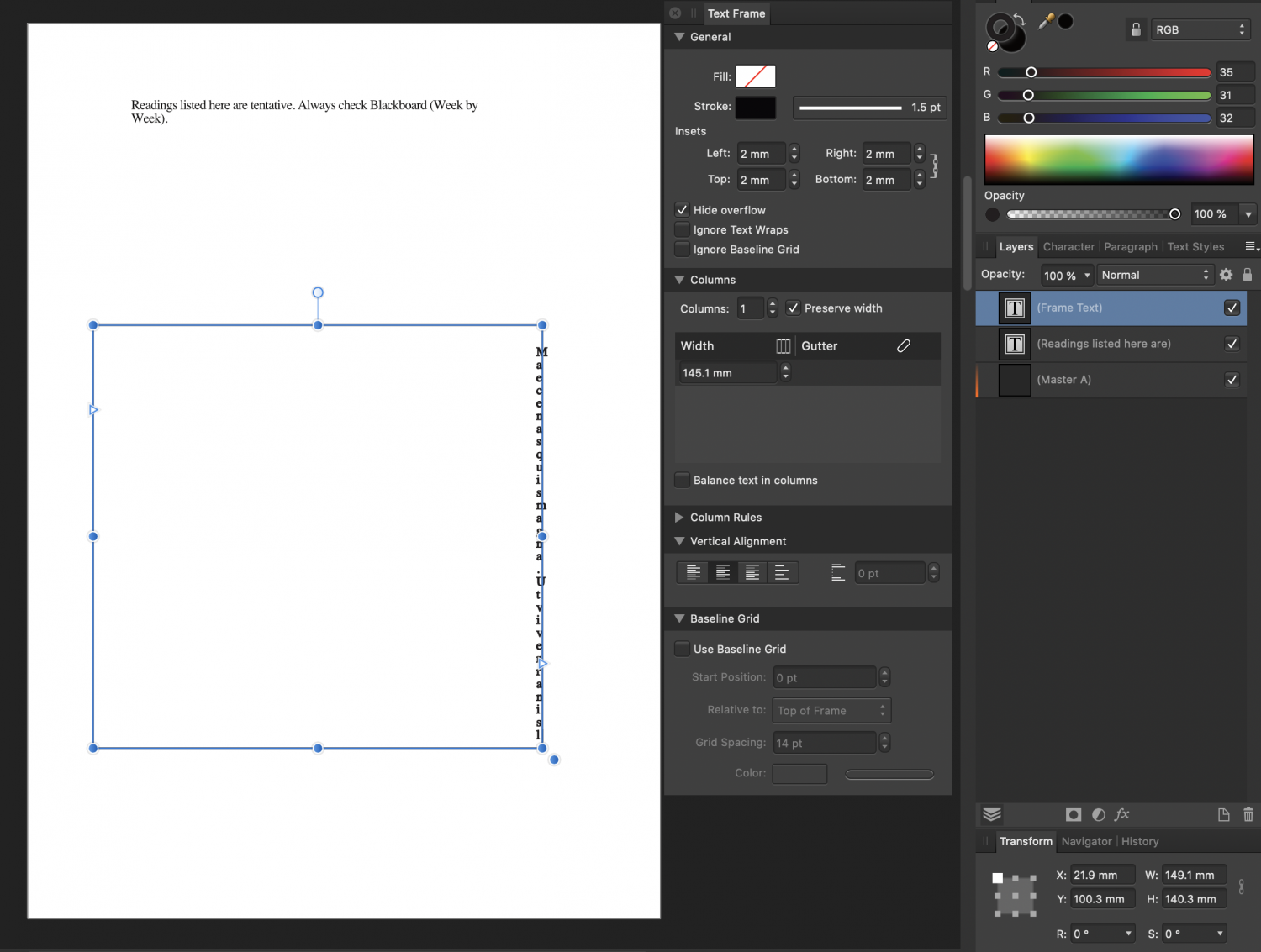Image resolution: width=1261 pixels, height=952 pixels.
Task: Uncheck the Hide overflow checkbox
Action: pyautogui.click(x=683, y=210)
